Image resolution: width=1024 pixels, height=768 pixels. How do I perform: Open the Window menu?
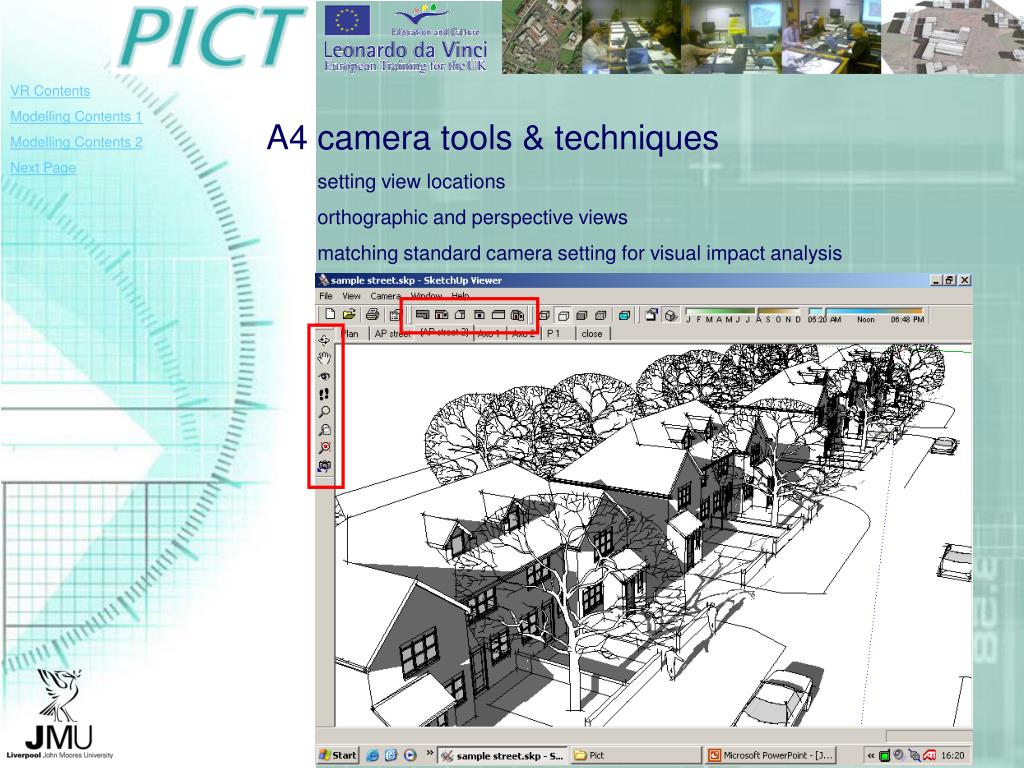pos(426,296)
